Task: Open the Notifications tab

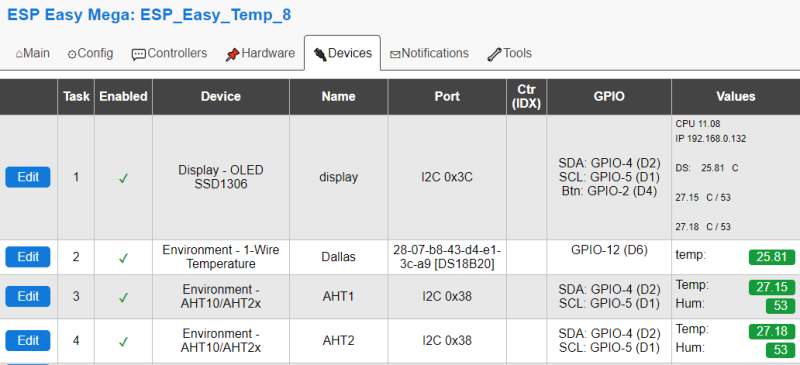Action: (x=429, y=53)
